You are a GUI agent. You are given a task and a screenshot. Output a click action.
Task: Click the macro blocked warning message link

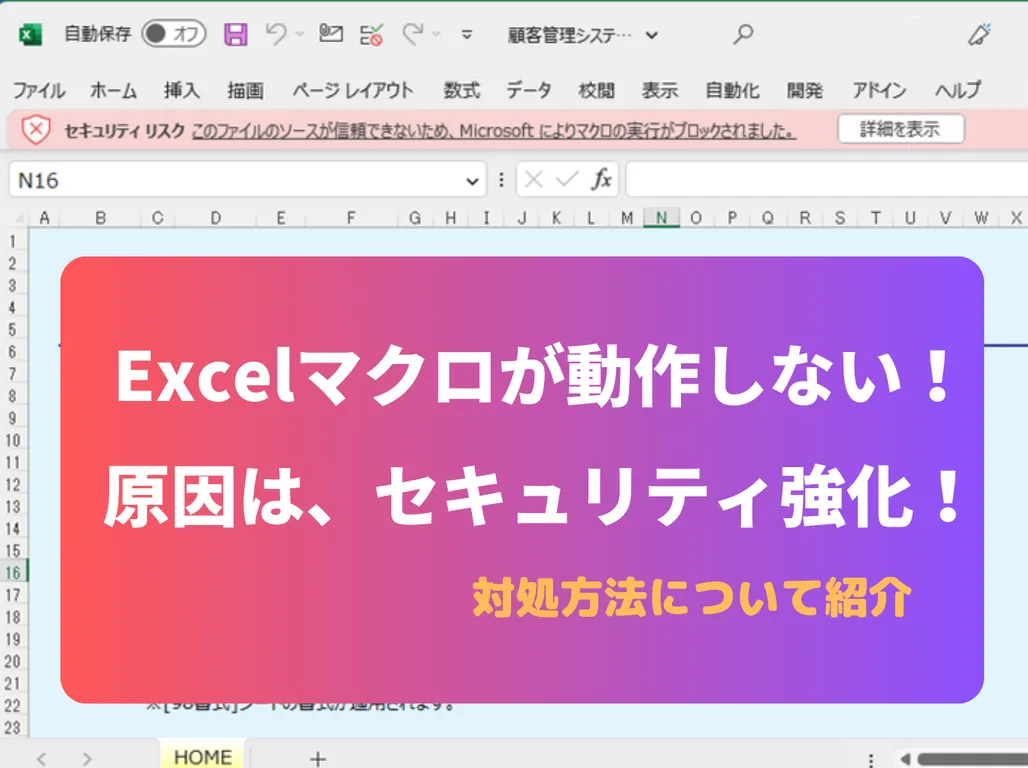coord(494,131)
